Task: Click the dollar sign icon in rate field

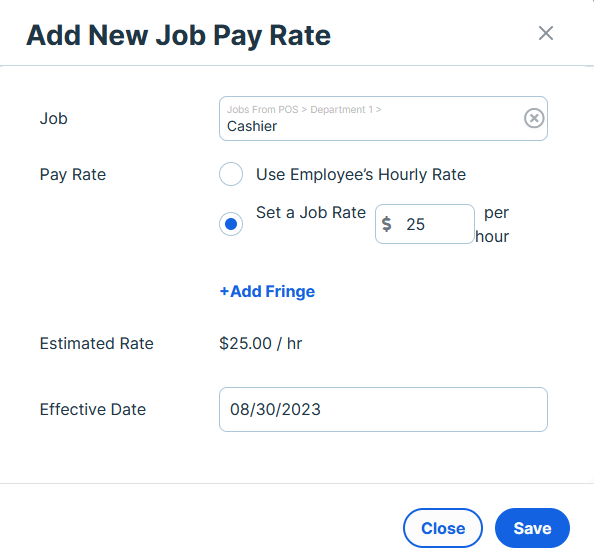Action: pyautogui.click(x=386, y=224)
